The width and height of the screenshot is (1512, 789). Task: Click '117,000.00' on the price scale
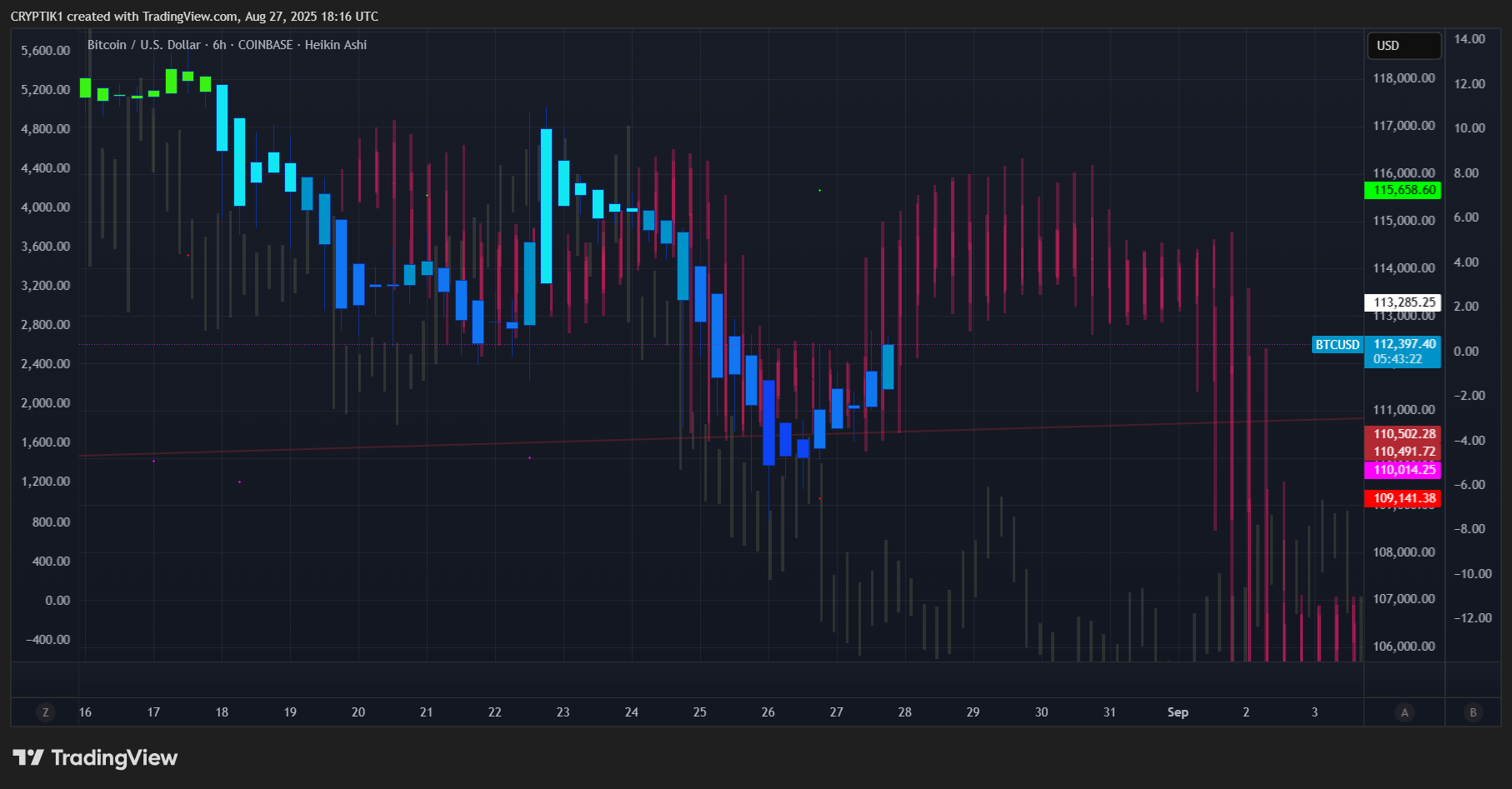pos(1404,126)
